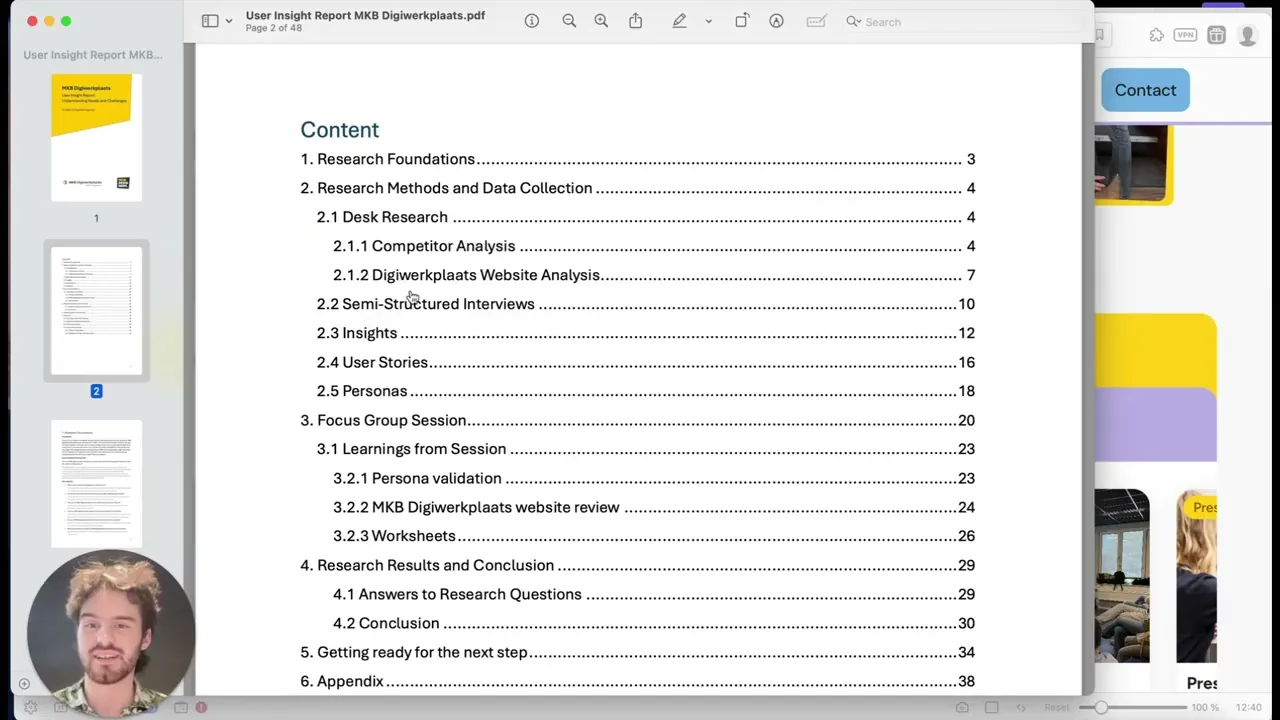Click '5. Getting ready for the next step'
The image size is (1280, 720).
637,652
